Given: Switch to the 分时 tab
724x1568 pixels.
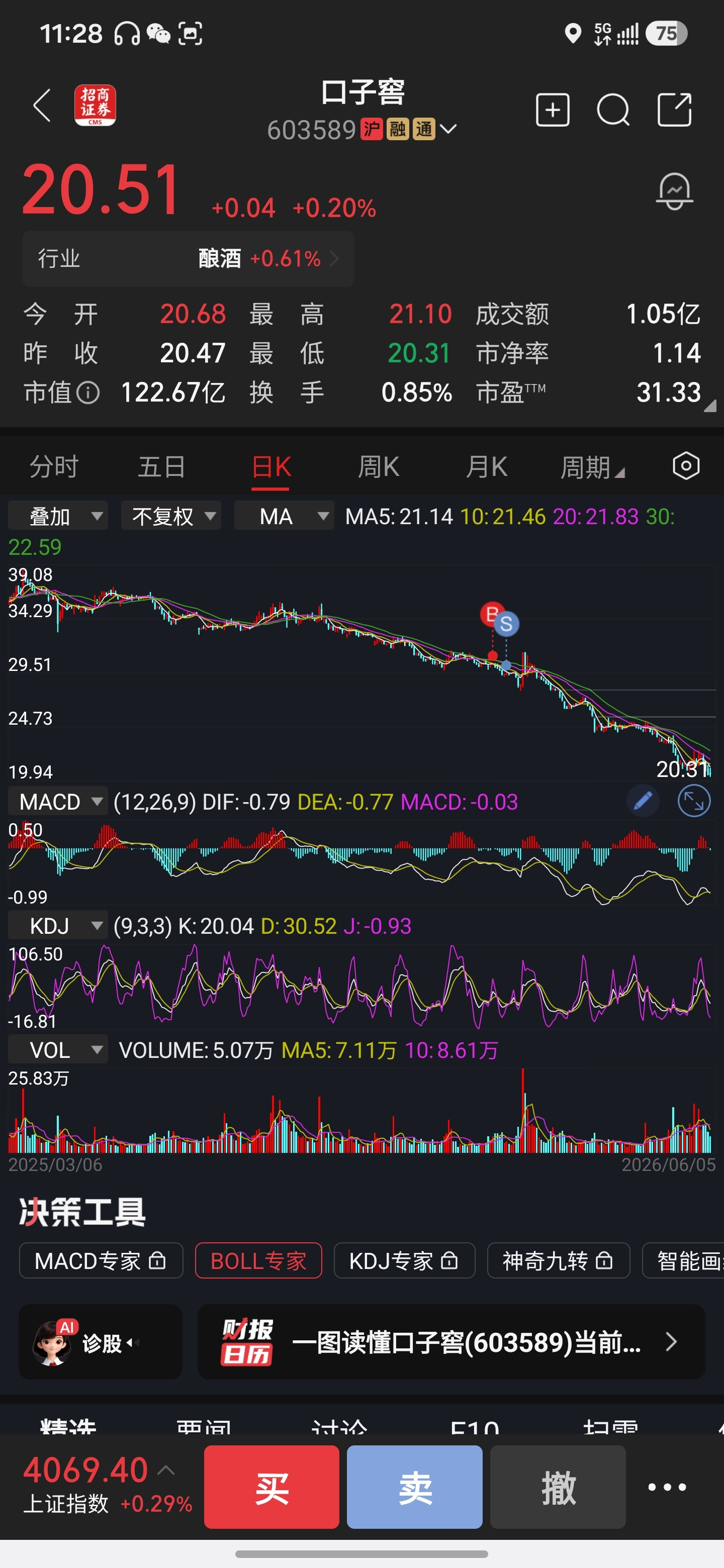Looking at the screenshot, I should [x=54, y=467].
